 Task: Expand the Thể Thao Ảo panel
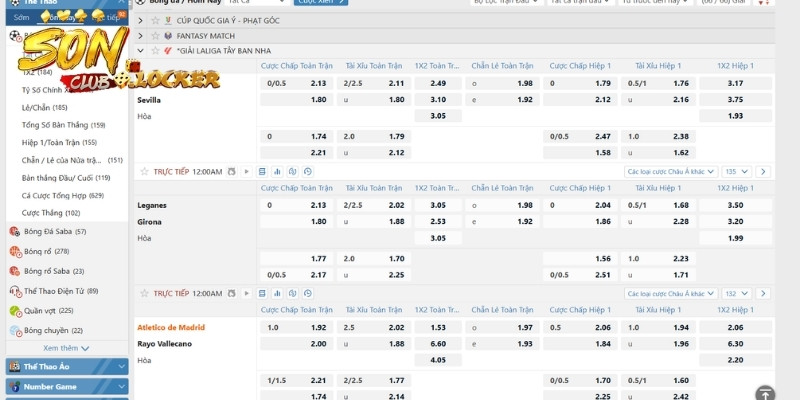pos(67,366)
